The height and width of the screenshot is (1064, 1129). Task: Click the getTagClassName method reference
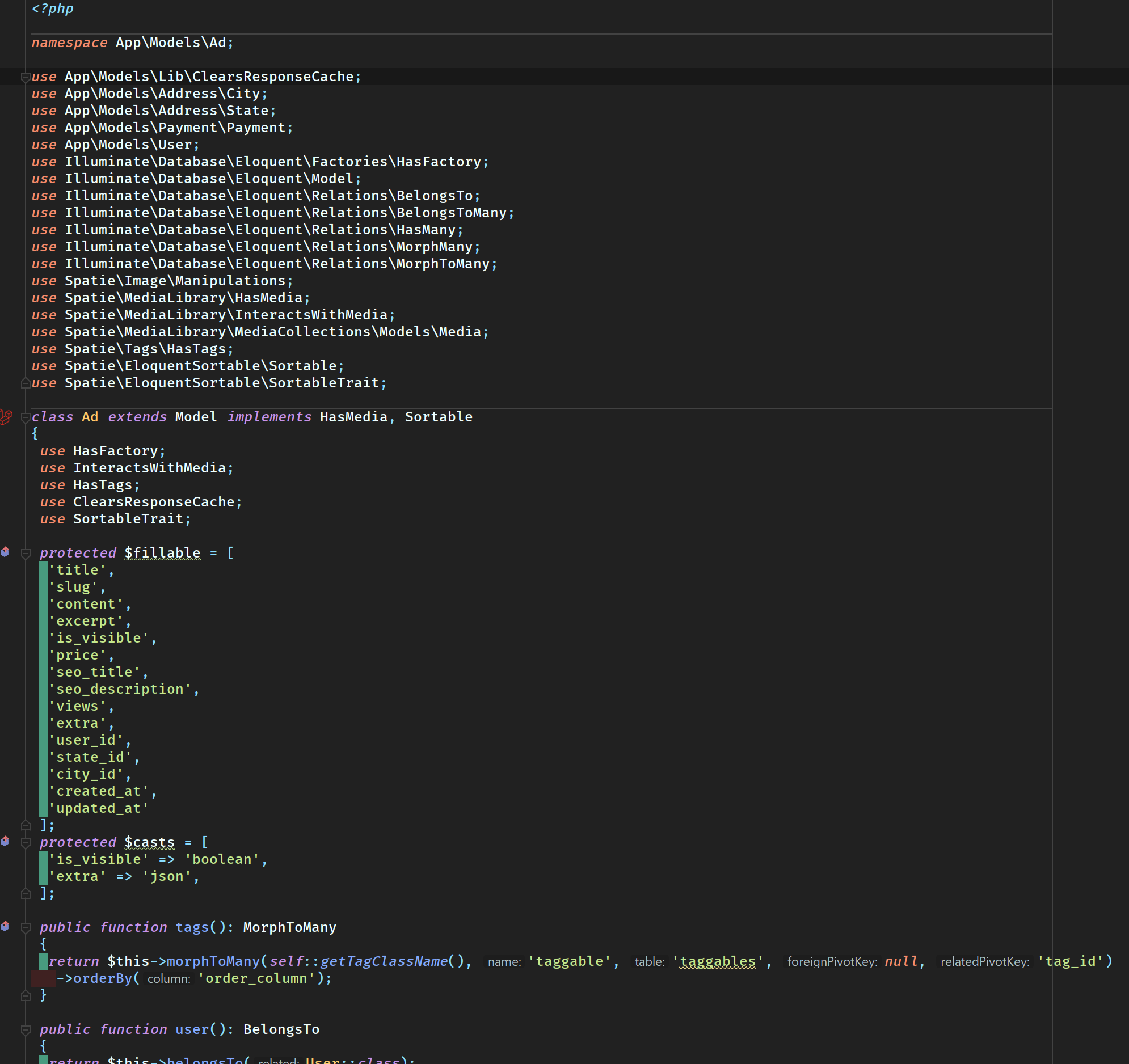point(384,961)
